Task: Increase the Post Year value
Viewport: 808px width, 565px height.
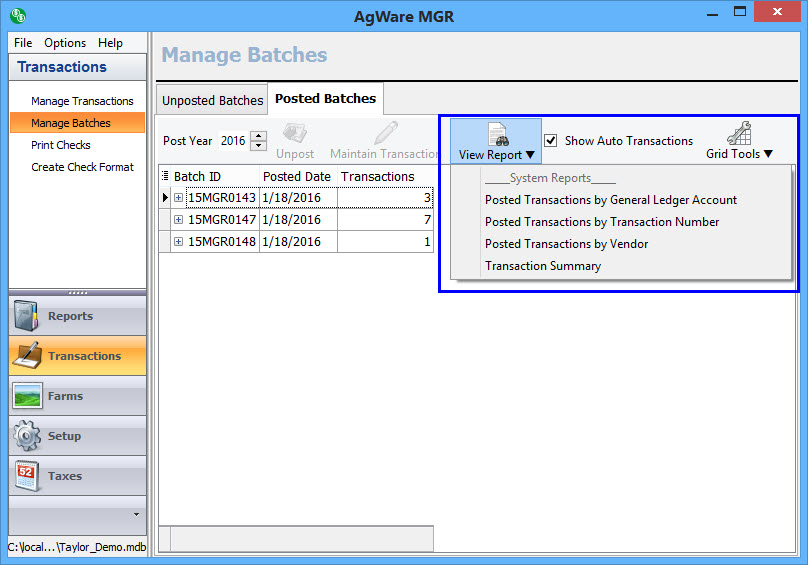Action: tap(258, 136)
